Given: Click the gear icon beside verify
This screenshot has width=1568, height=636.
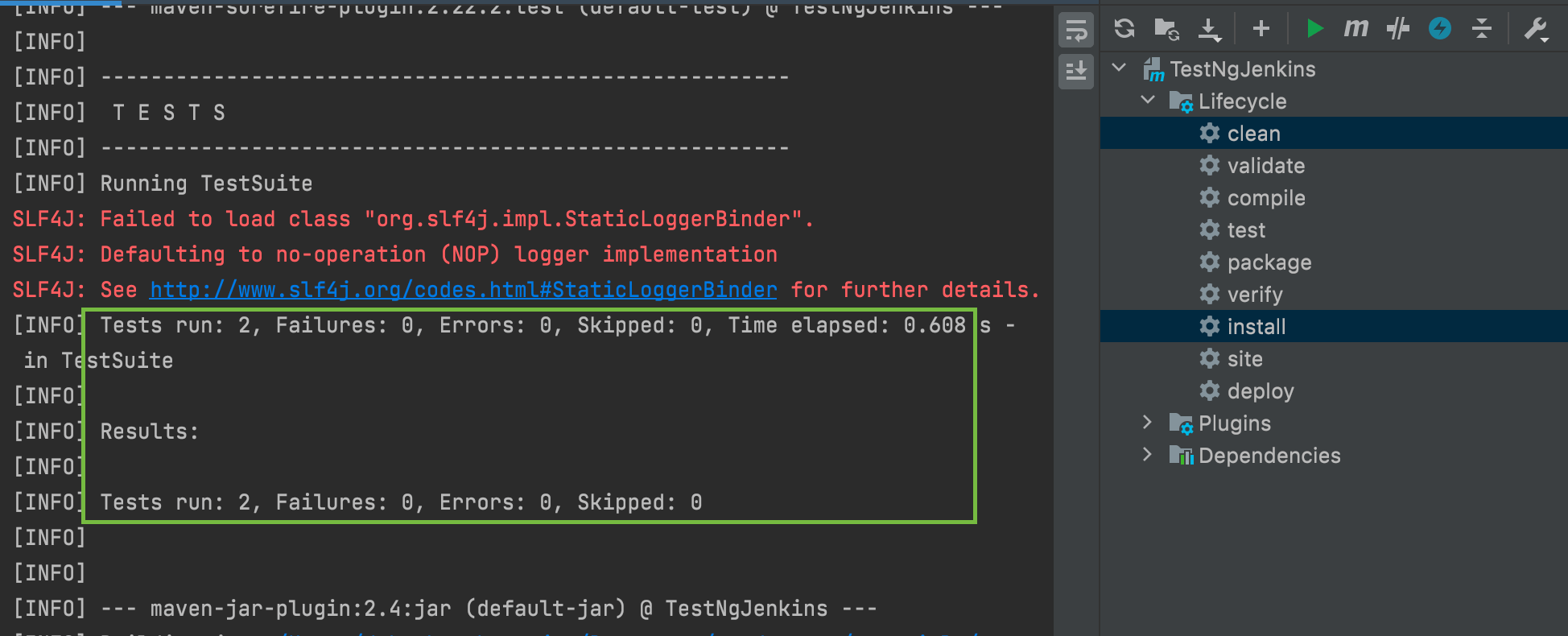Looking at the screenshot, I should point(1209,294).
